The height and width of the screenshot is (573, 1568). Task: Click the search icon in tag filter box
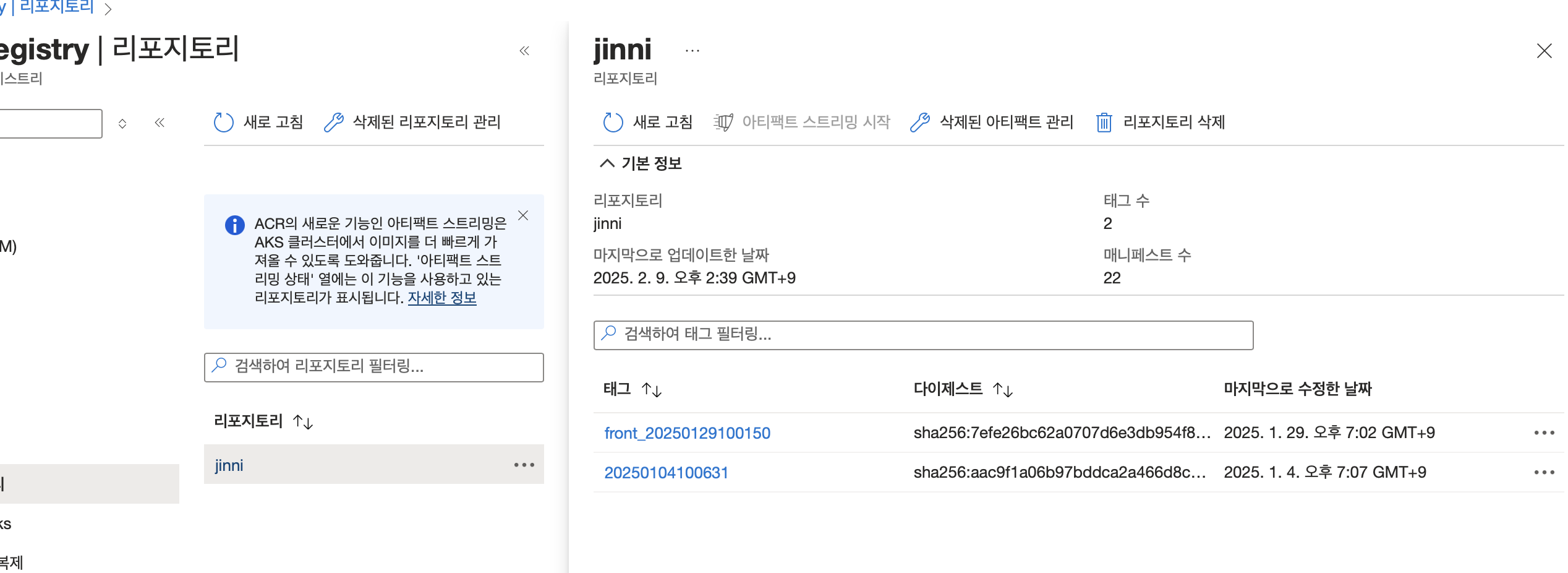609,335
